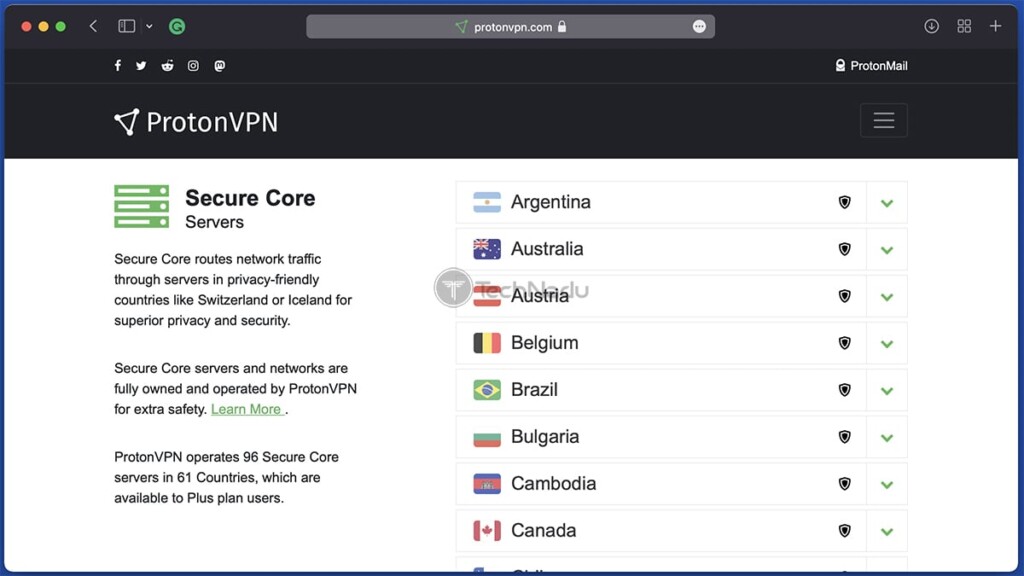Click the padlock icon in address bar
This screenshot has width=1024, height=576.
(562, 27)
